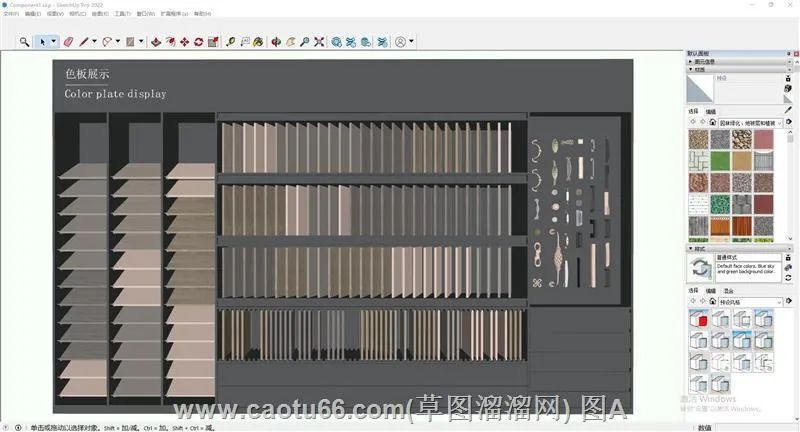Open the 视图(V) menu
This screenshot has width=800, height=432.
point(55,14)
